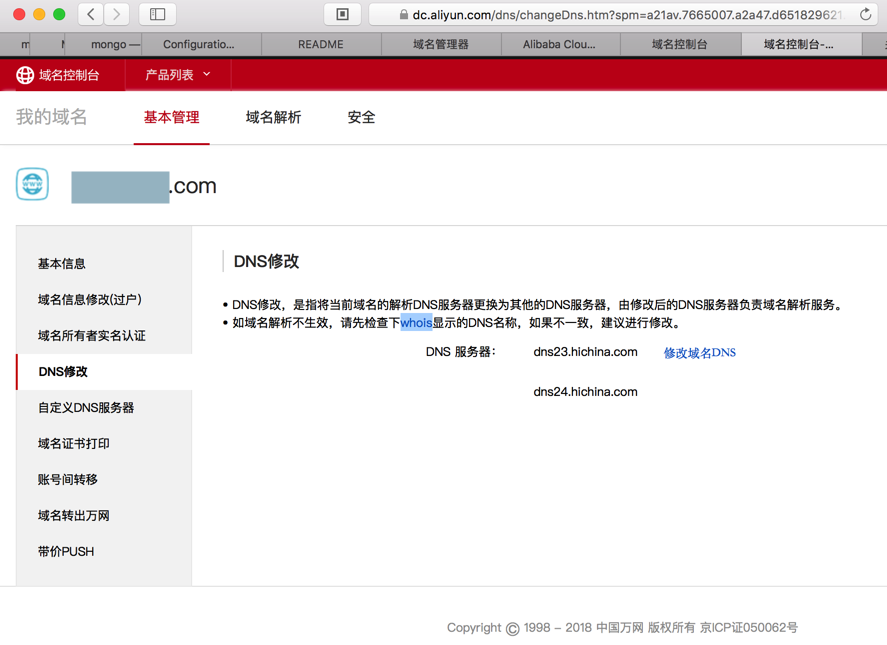This screenshot has width=887, height=645.
Task: Click the dns23.hichina.com server text
Action: pyautogui.click(x=585, y=352)
